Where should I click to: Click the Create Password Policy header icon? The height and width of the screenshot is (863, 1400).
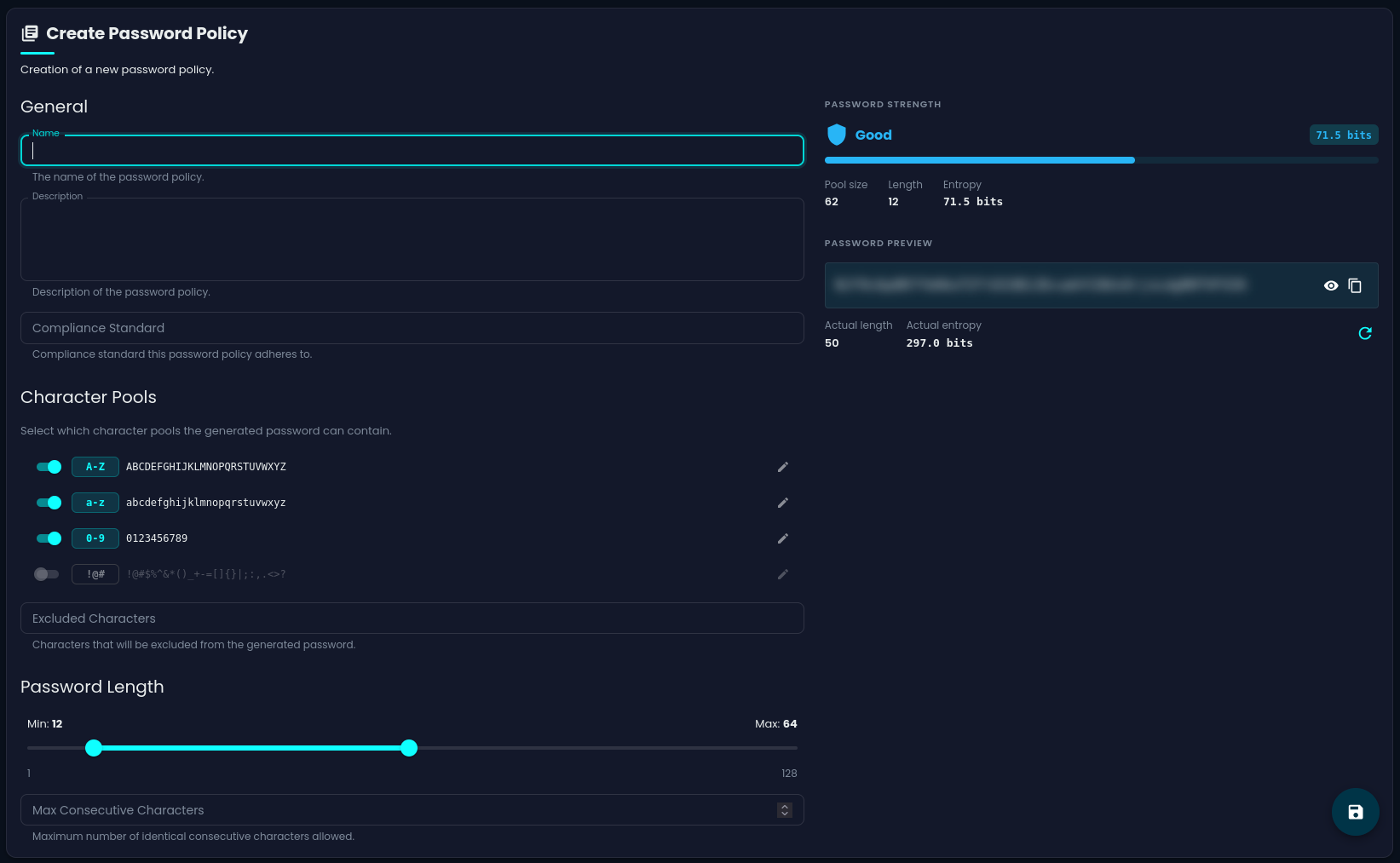point(30,33)
